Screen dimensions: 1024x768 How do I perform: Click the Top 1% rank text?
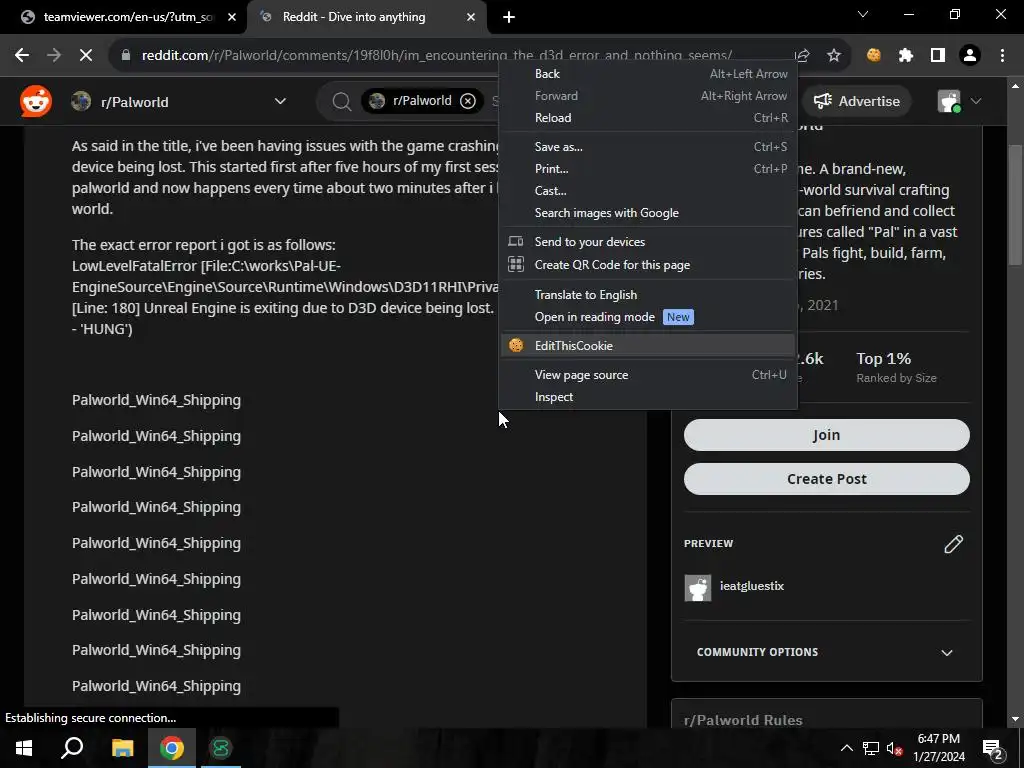click(x=884, y=359)
